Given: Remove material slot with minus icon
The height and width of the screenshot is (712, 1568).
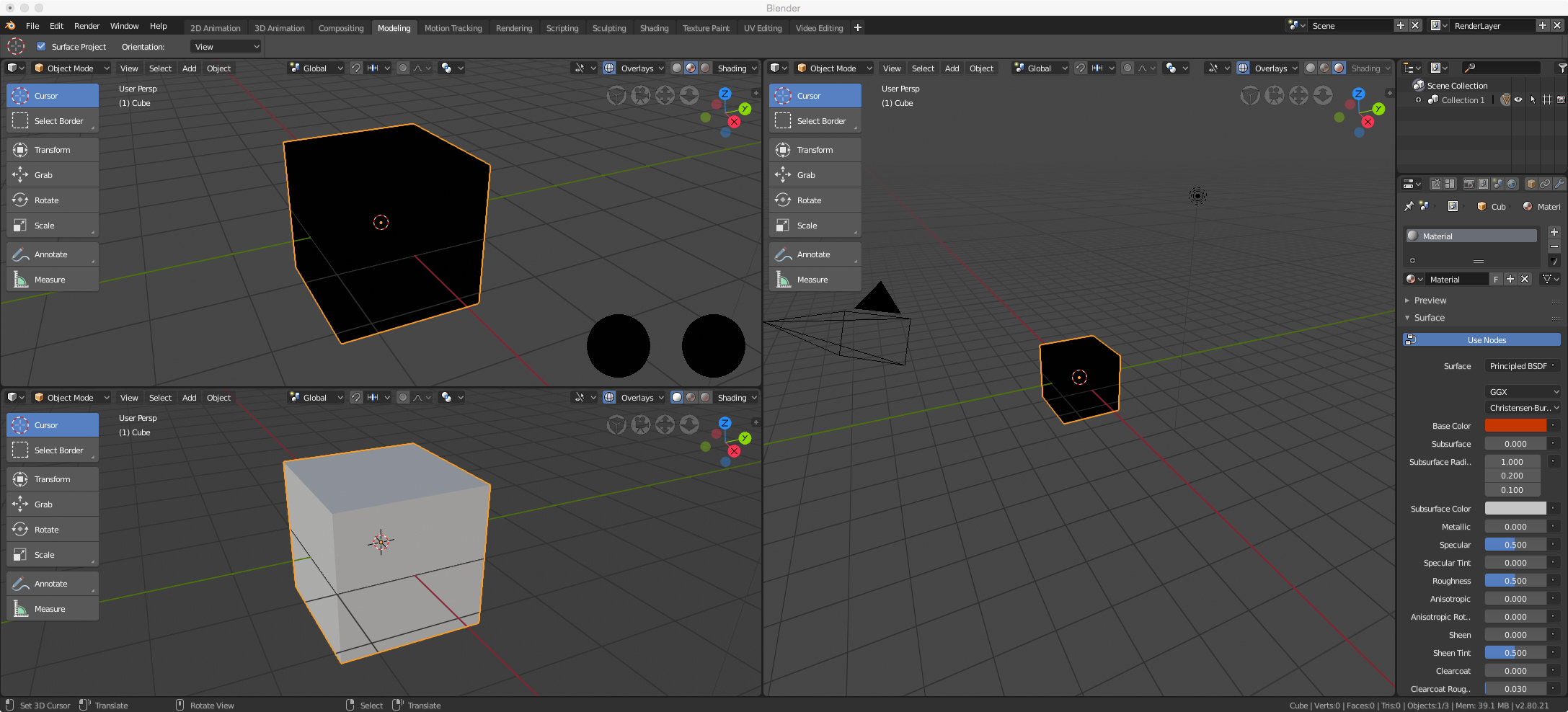Looking at the screenshot, I should point(1554,246).
